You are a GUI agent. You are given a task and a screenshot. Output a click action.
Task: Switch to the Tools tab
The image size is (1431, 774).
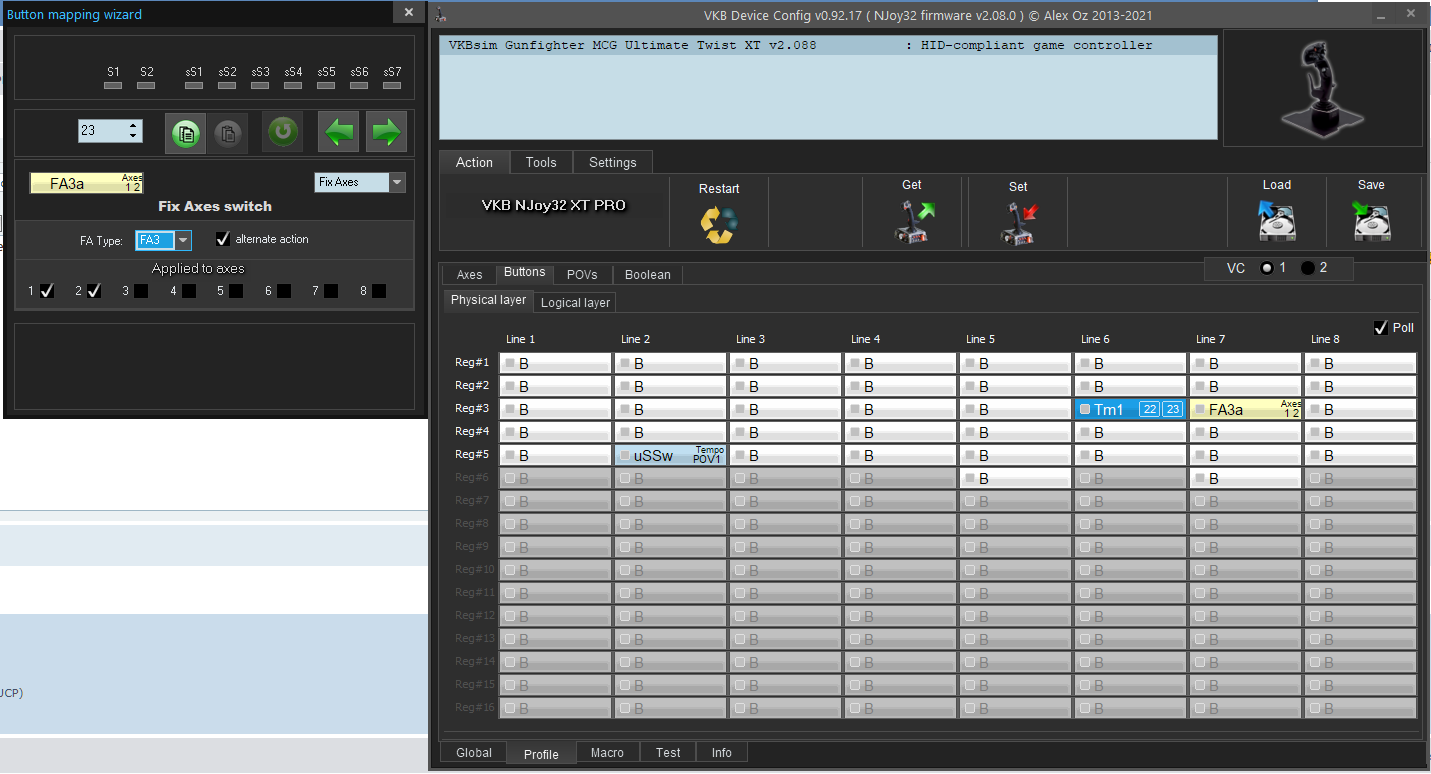click(541, 162)
